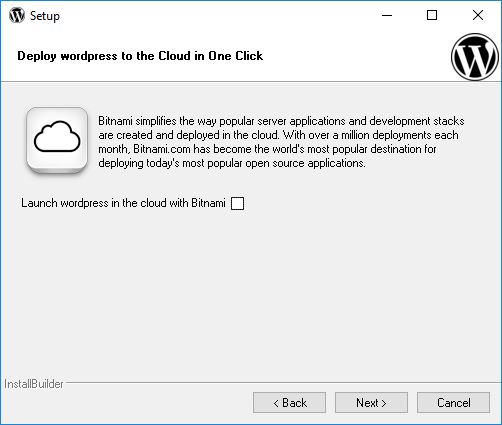Click the InstallBuilder label
The width and height of the screenshot is (502, 425).
click(34, 384)
